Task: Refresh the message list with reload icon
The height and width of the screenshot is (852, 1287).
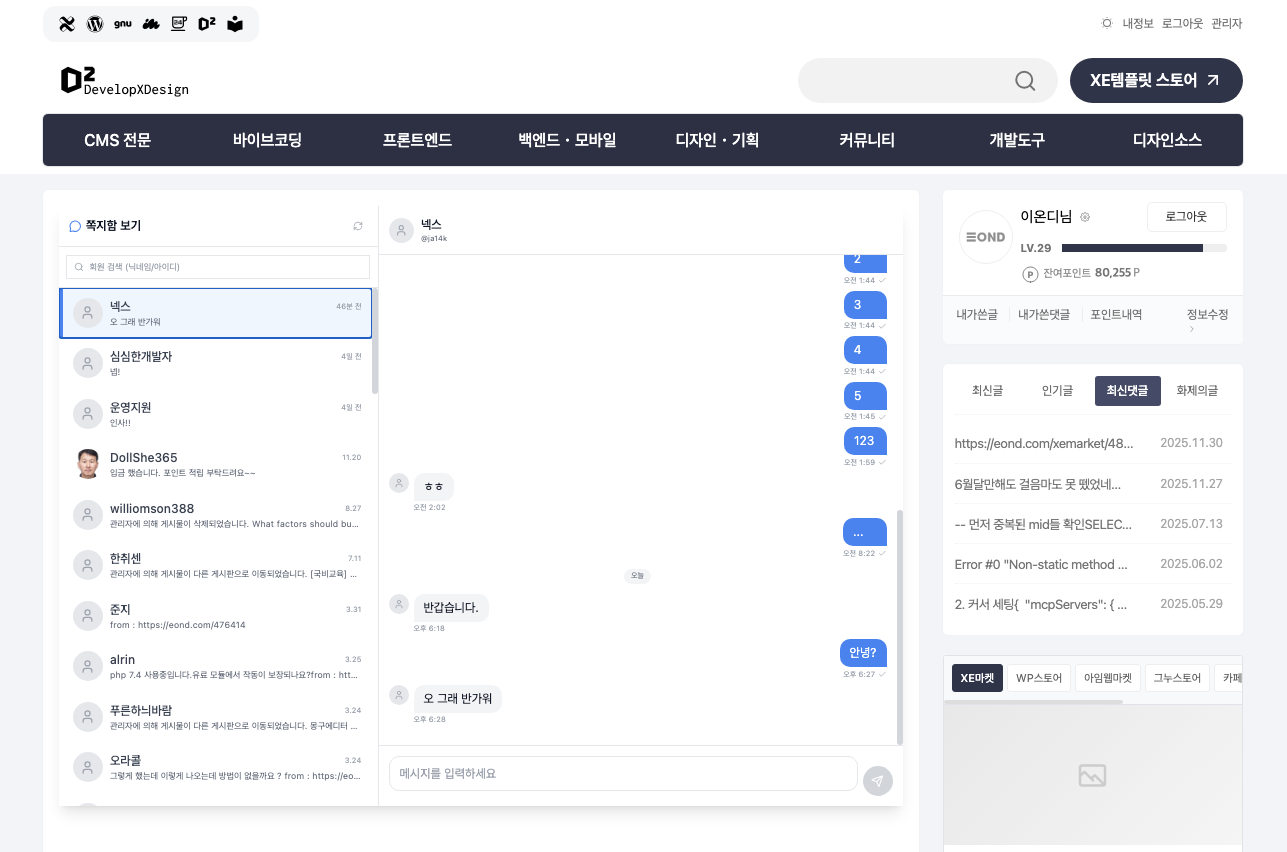Action: pos(358,226)
